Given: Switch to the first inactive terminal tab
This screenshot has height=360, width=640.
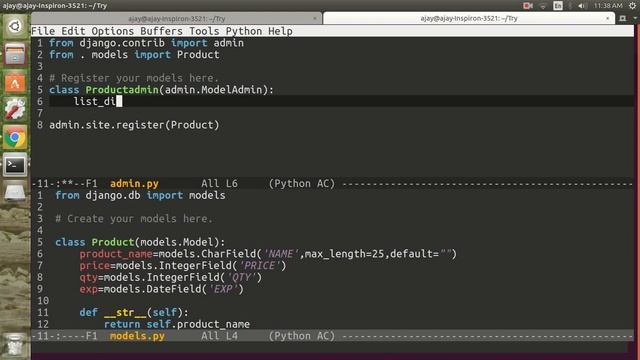Looking at the screenshot, I should pyautogui.click(x=176, y=19).
